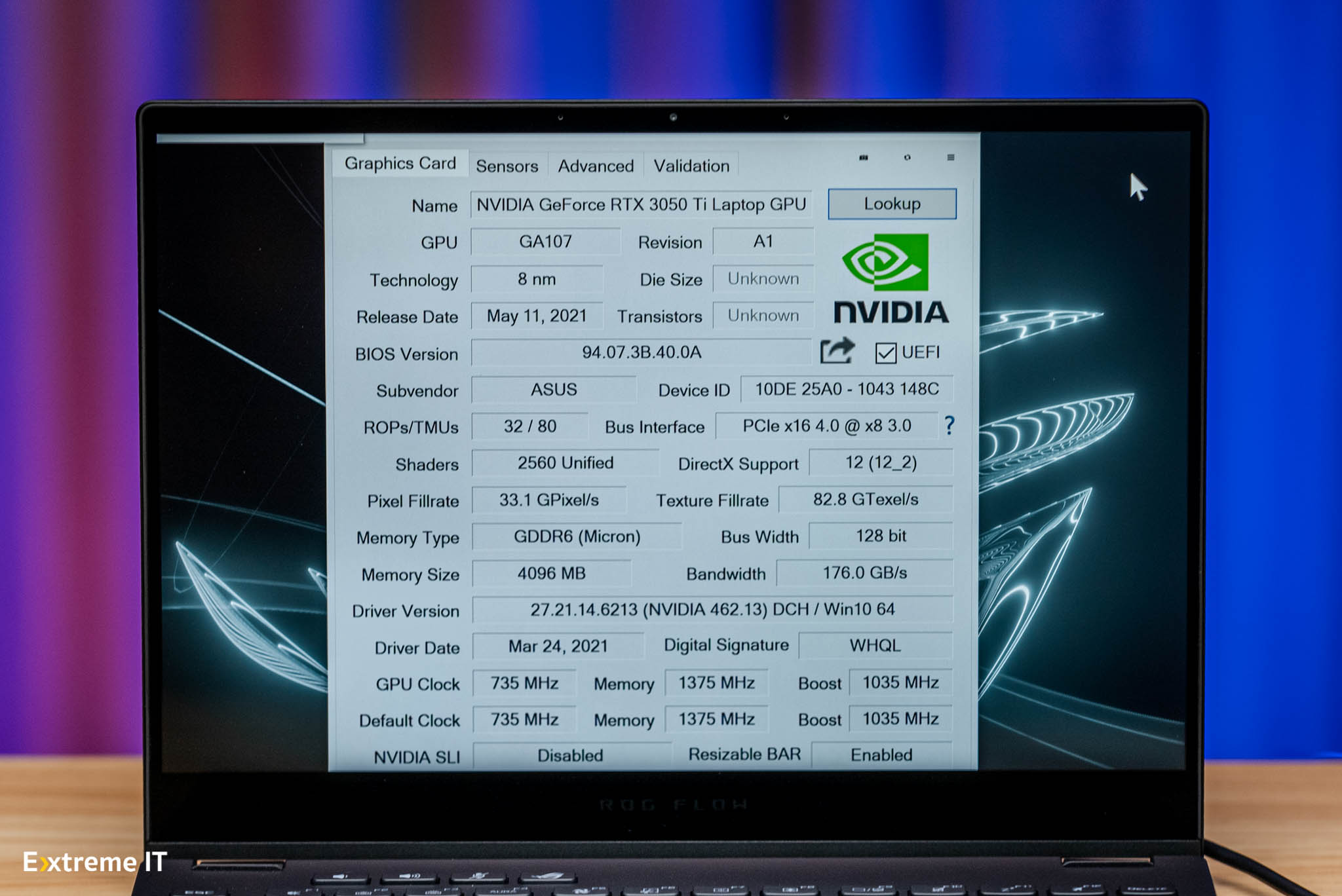
Task: Open the hamburger menu icon
Action: point(950,157)
